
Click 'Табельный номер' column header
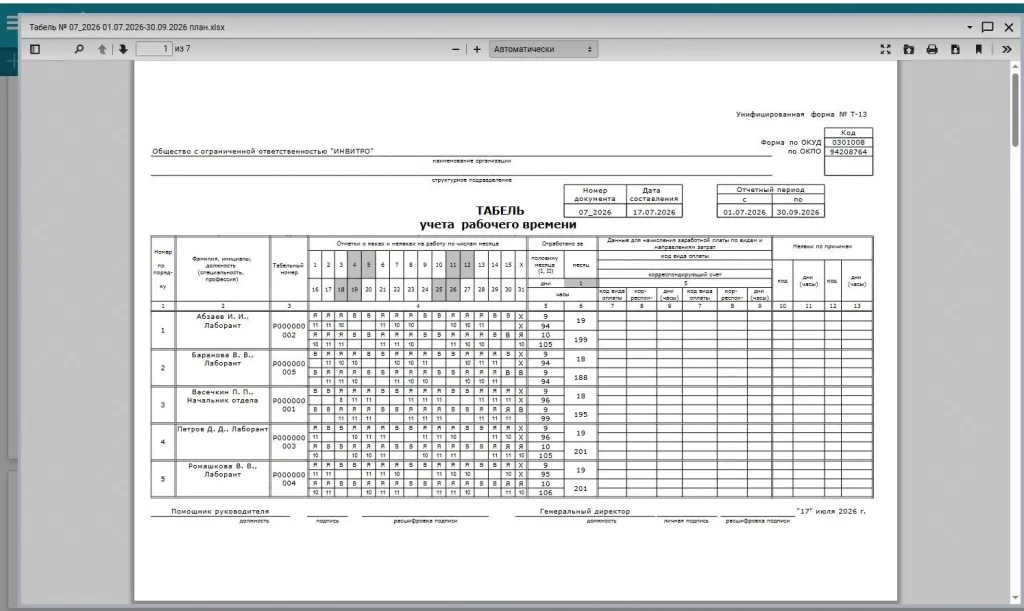(x=288, y=269)
